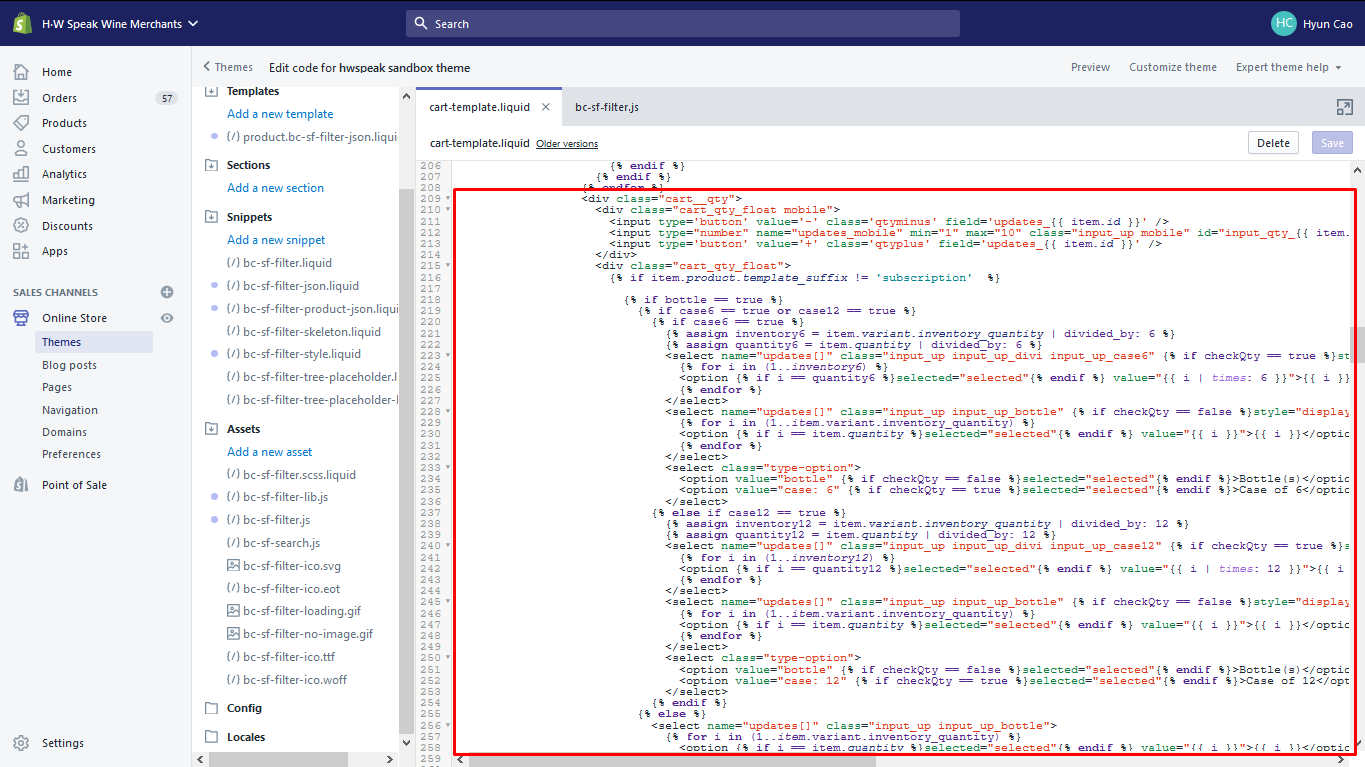Collapse code fold at line 210
Image resolution: width=1365 pixels, height=767 pixels.
click(448, 210)
